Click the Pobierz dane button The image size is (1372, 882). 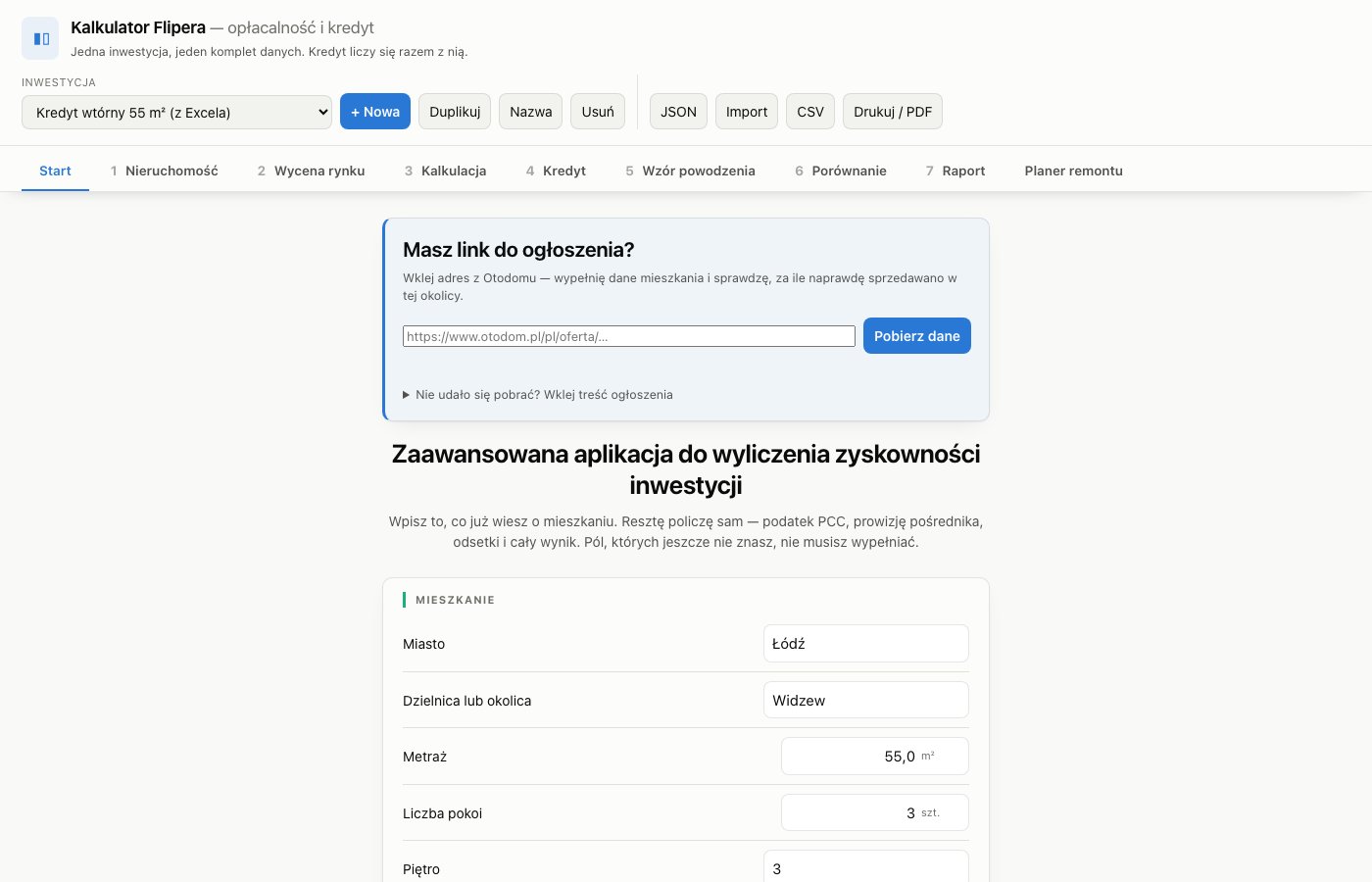coord(917,336)
